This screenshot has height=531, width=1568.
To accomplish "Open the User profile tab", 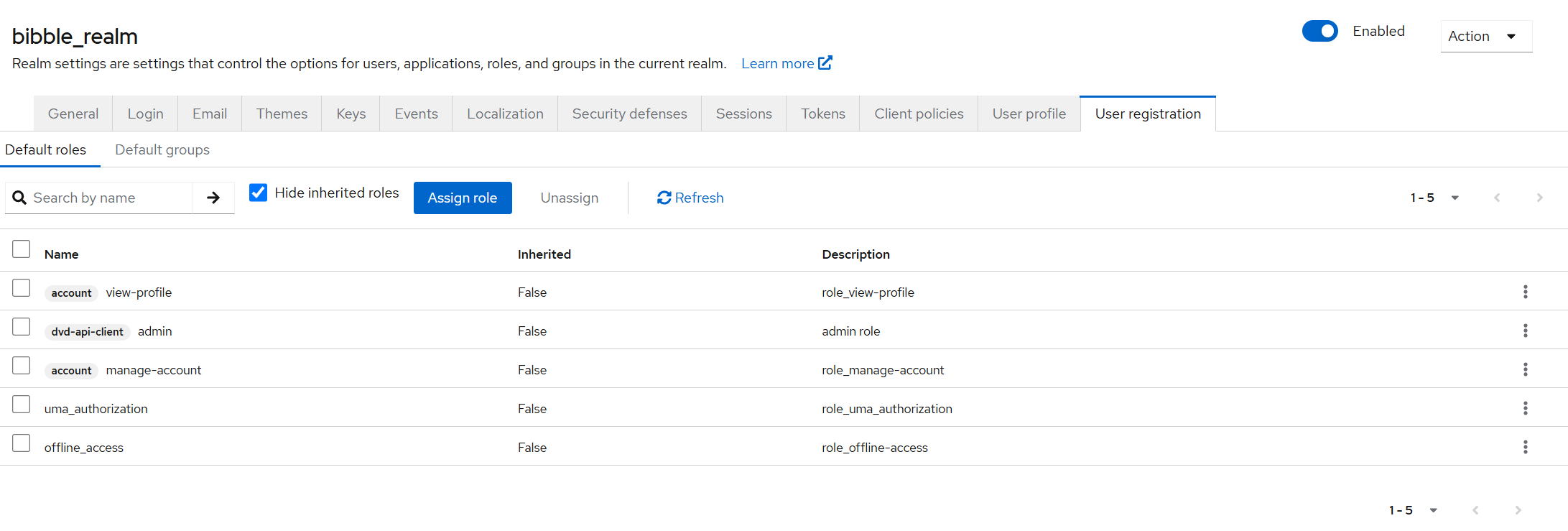I will click(x=1029, y=114).
